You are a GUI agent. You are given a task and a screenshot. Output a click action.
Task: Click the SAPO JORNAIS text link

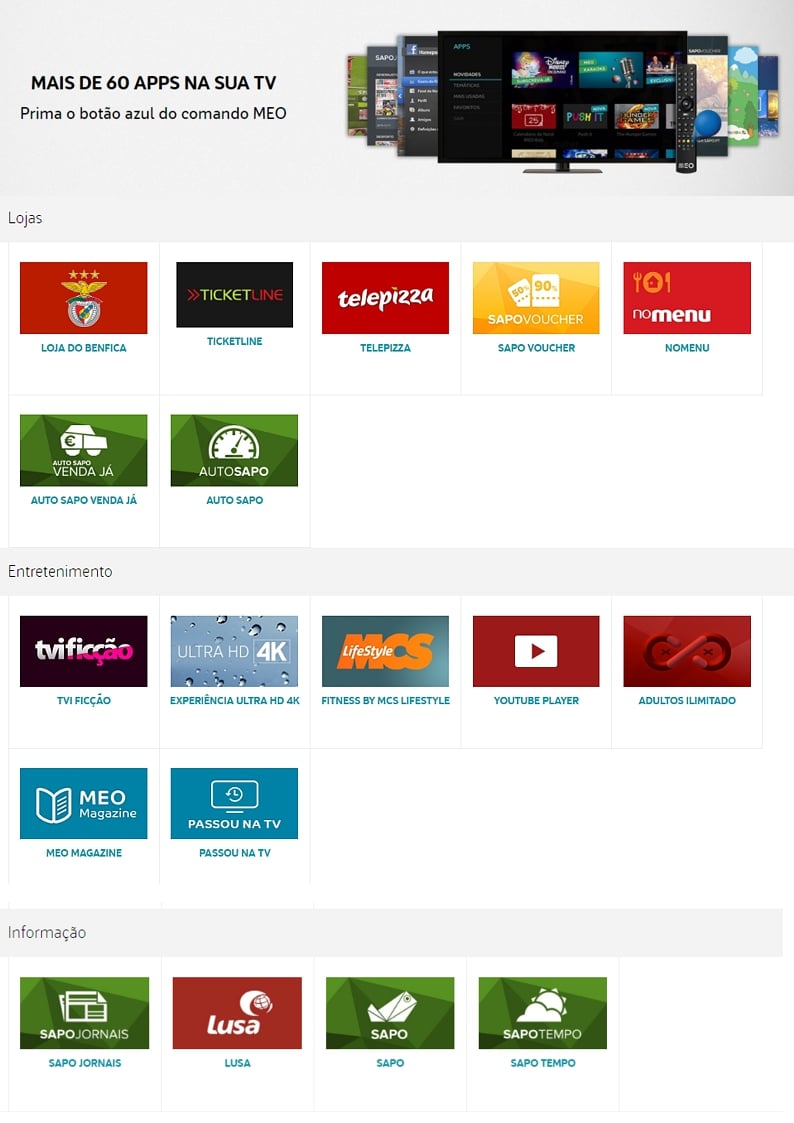tap(85, 1063)
